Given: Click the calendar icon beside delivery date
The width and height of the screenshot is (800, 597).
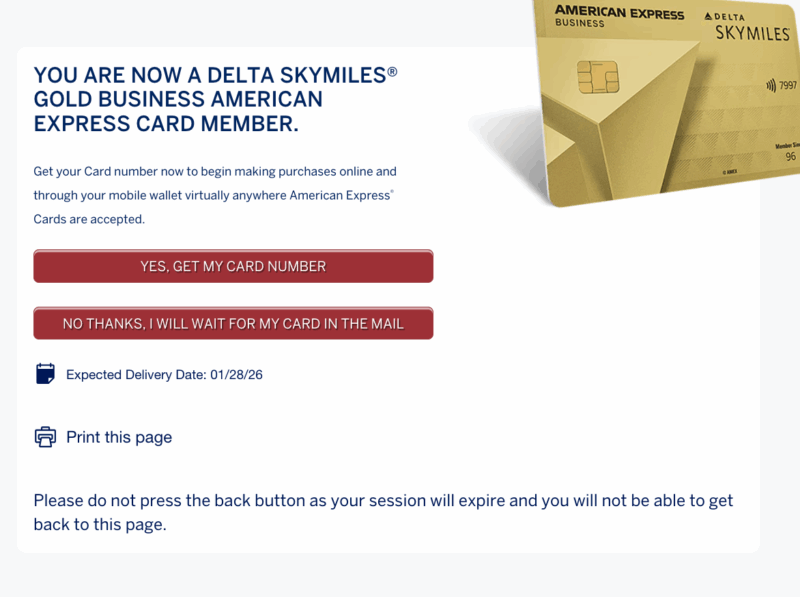Looking at the screenshot, I should 45,374.
